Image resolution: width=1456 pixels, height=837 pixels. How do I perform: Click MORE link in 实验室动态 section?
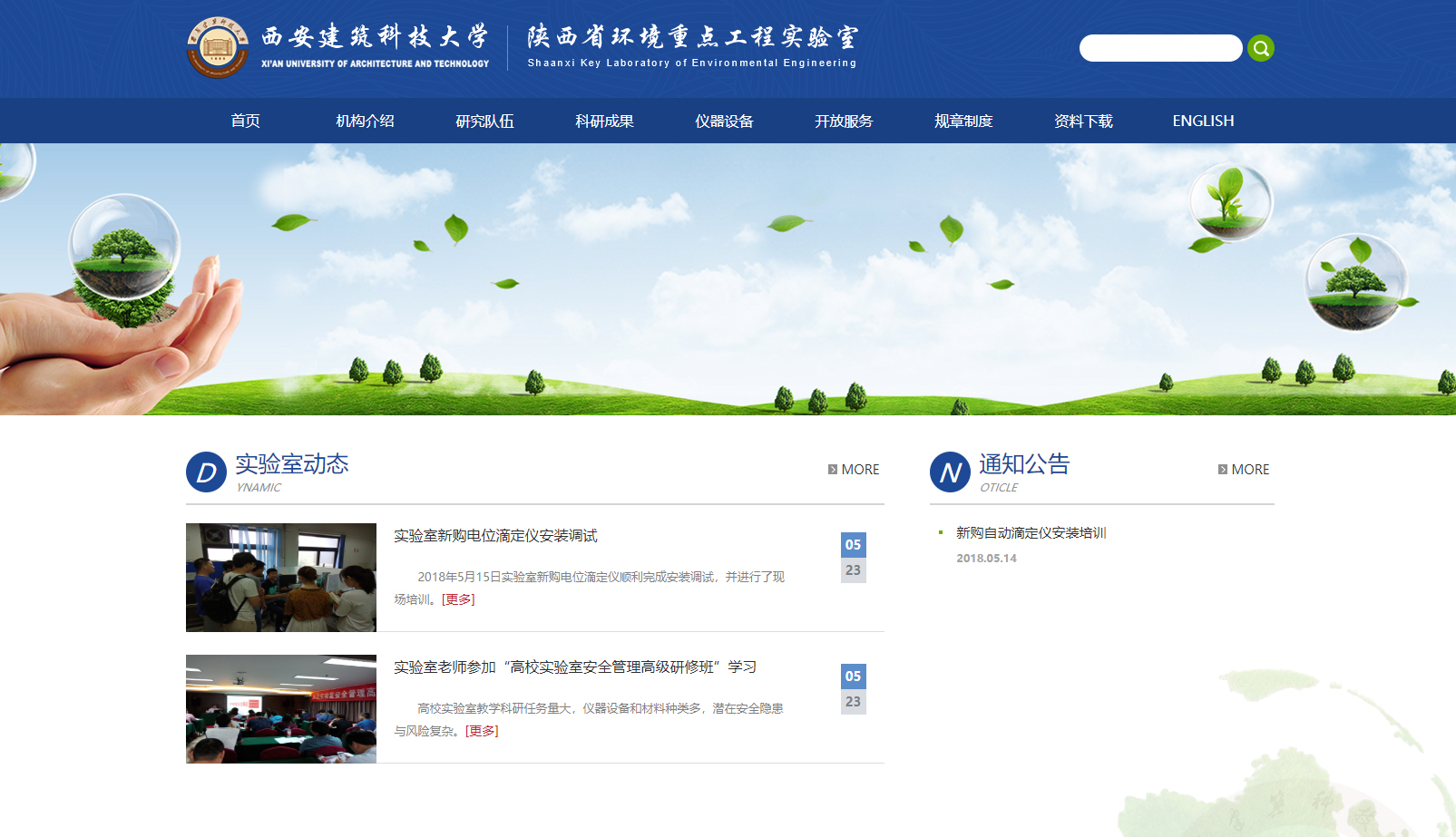(x=854, y=469)
